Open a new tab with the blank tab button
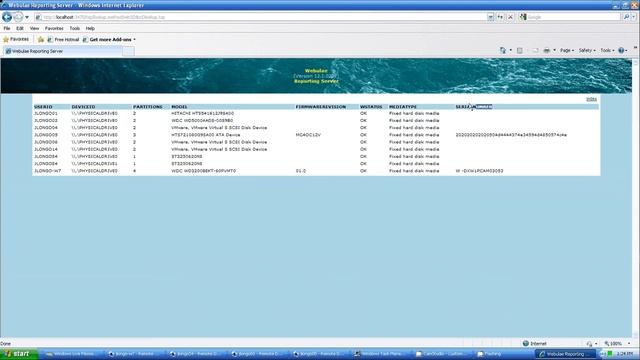The height and width of the screenshot is (360, 640). click(x=128, y=51)
